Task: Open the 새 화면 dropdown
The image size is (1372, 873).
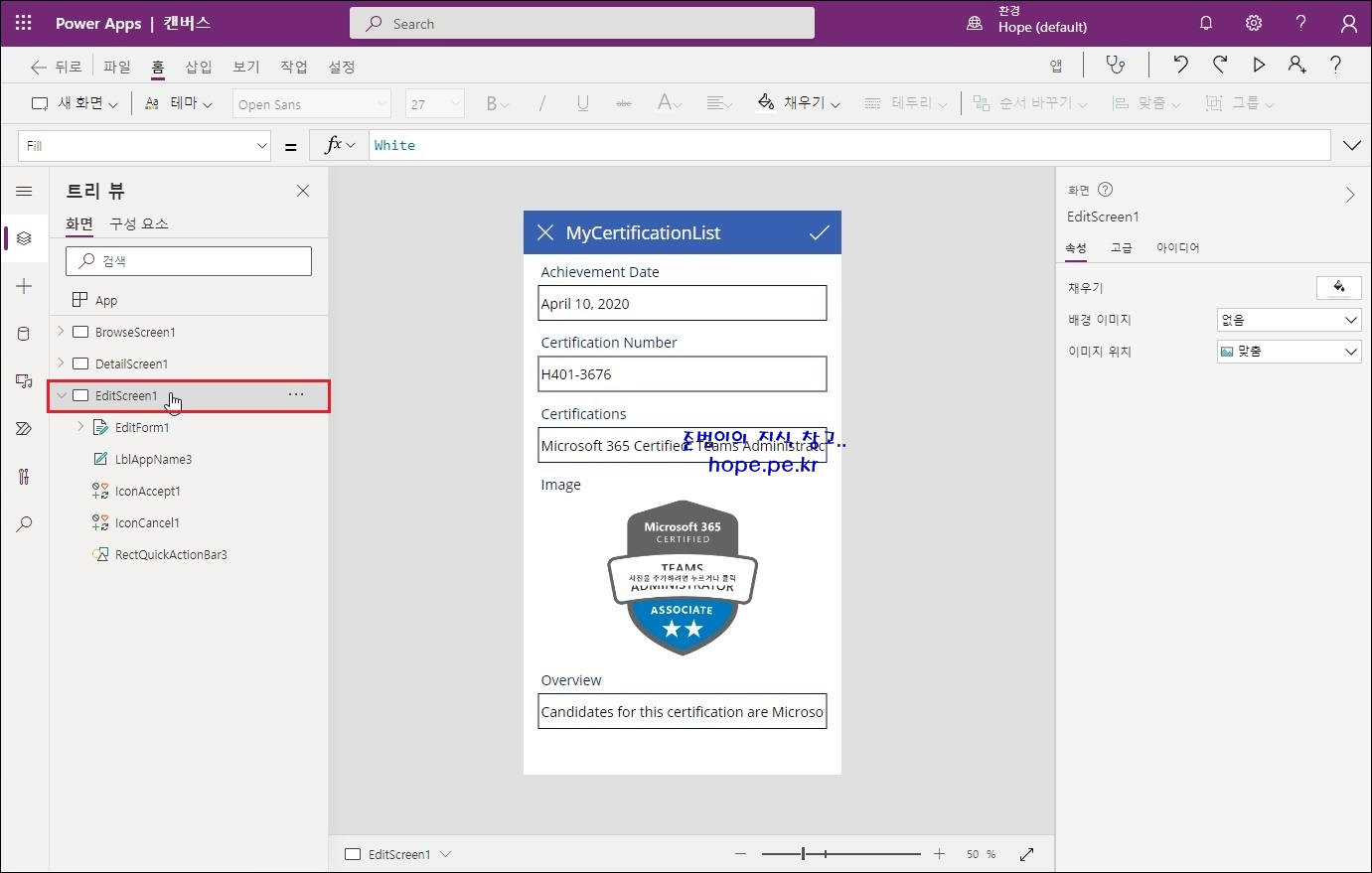Action: tap(75, 103)
